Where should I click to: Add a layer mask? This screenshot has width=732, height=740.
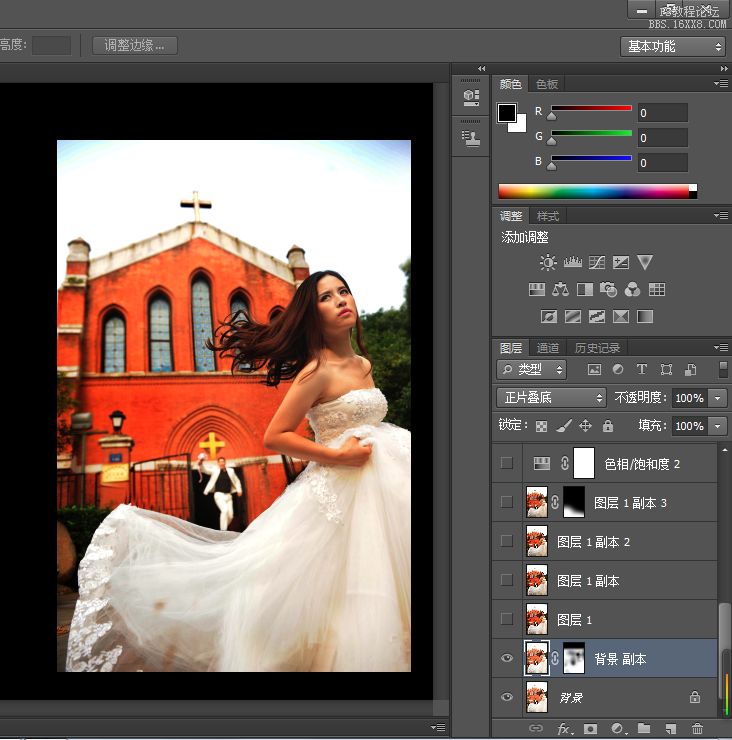click(590, 729)
